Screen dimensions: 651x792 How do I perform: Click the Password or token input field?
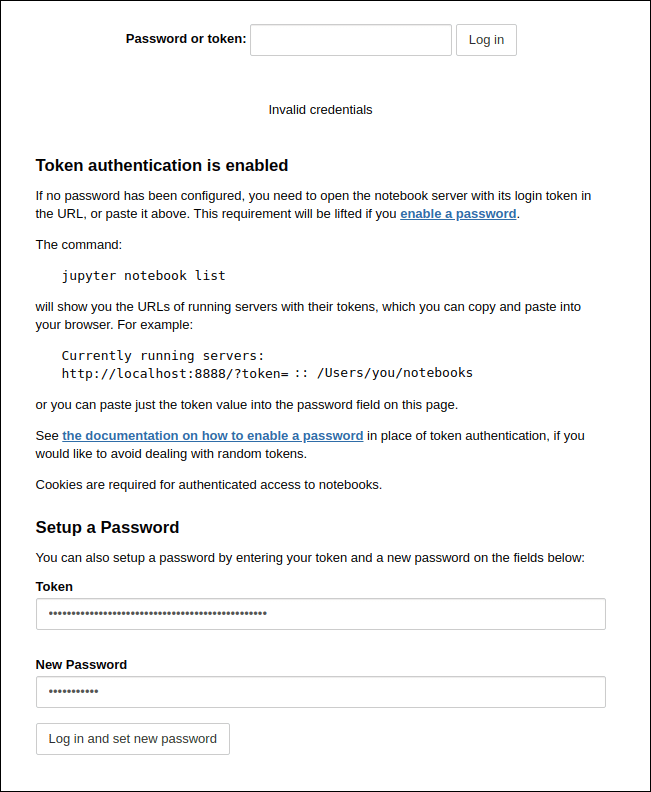click(x=350, y=40)
